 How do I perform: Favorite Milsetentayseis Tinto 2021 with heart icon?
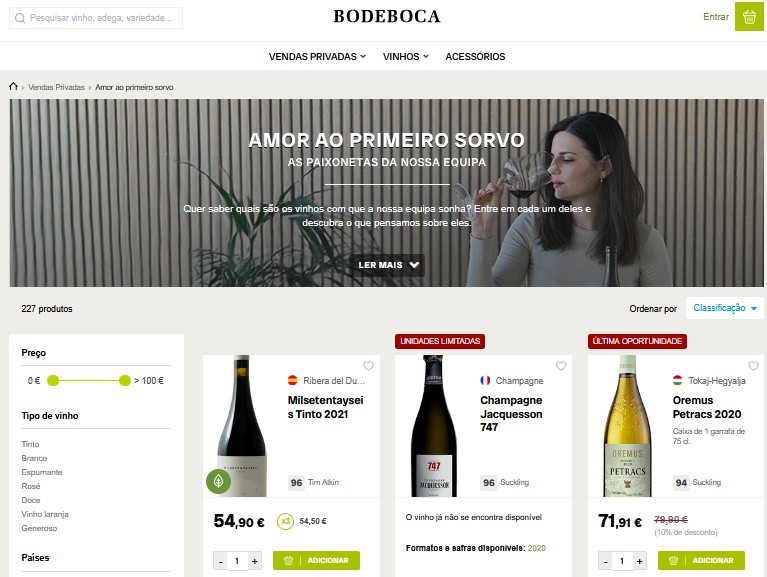[368, 366]
